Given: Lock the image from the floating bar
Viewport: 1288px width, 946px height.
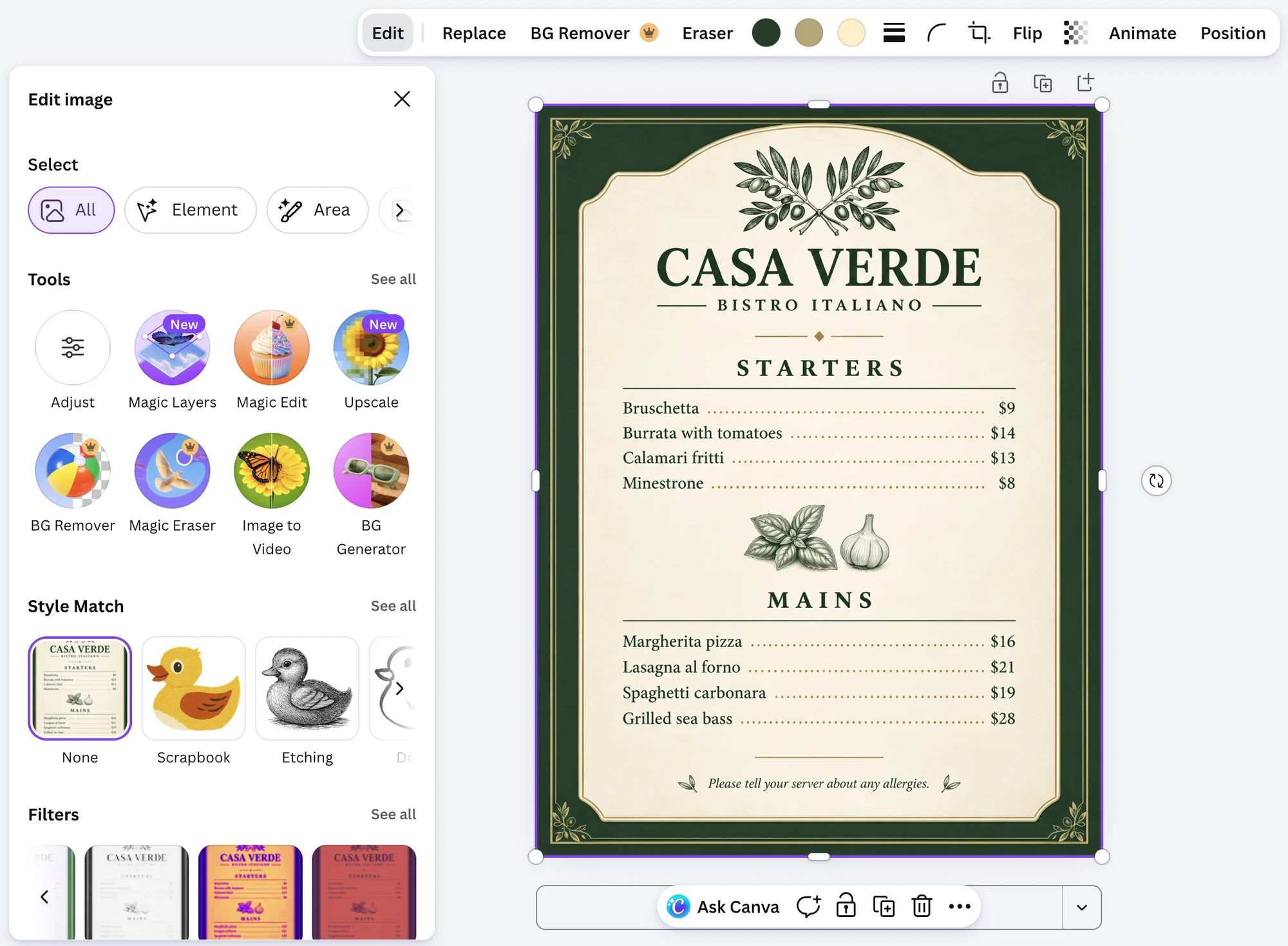Looking at the screenshot, I should 846,907.
